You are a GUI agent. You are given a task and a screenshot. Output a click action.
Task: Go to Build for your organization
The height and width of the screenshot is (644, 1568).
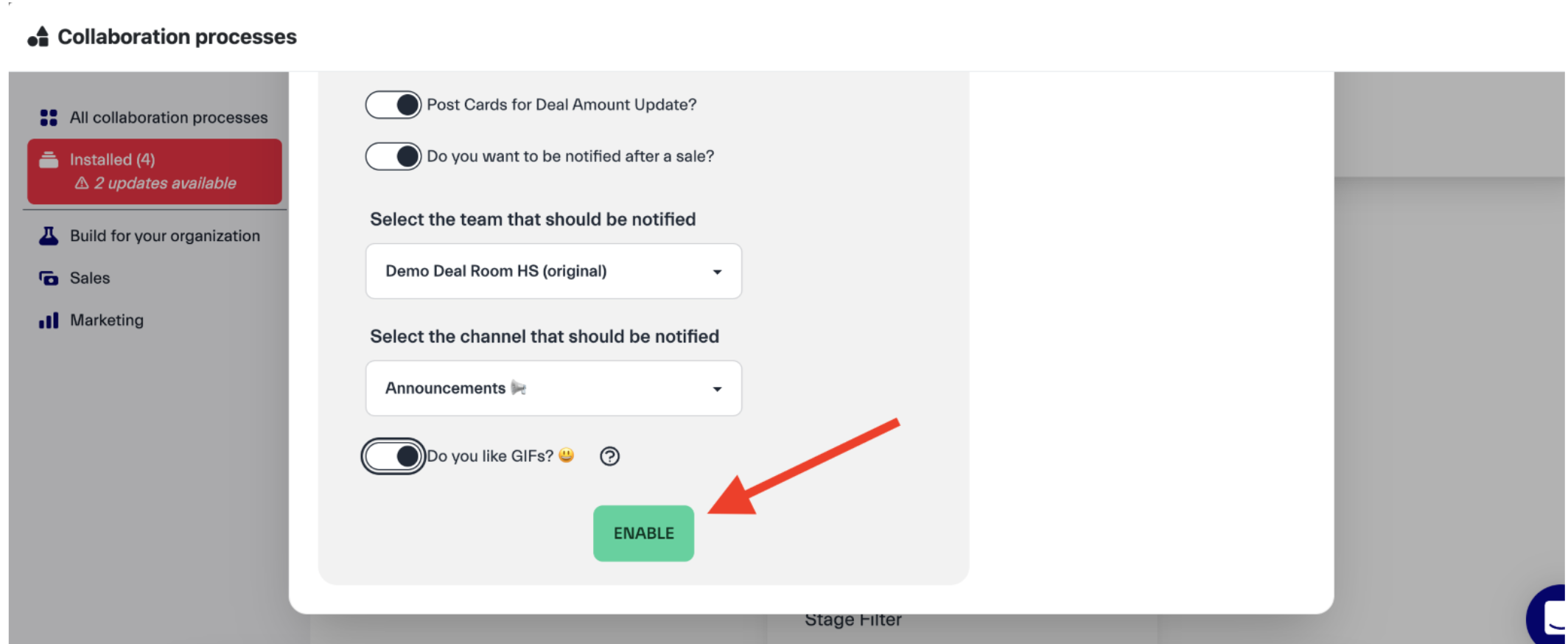165,236
